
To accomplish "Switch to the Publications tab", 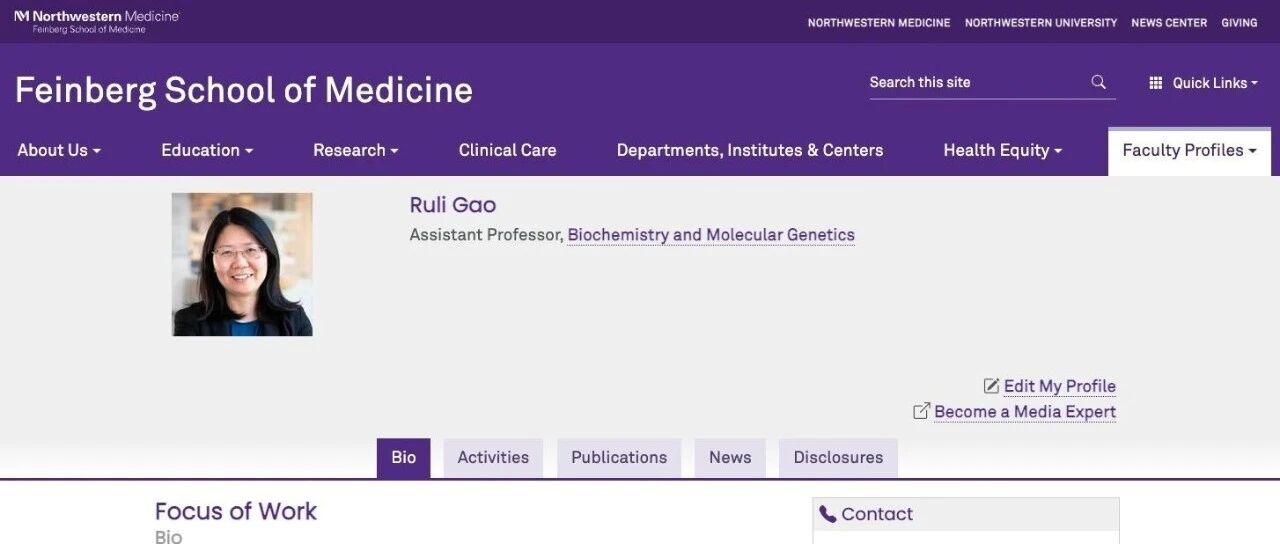I will click(x=619, y=457).
